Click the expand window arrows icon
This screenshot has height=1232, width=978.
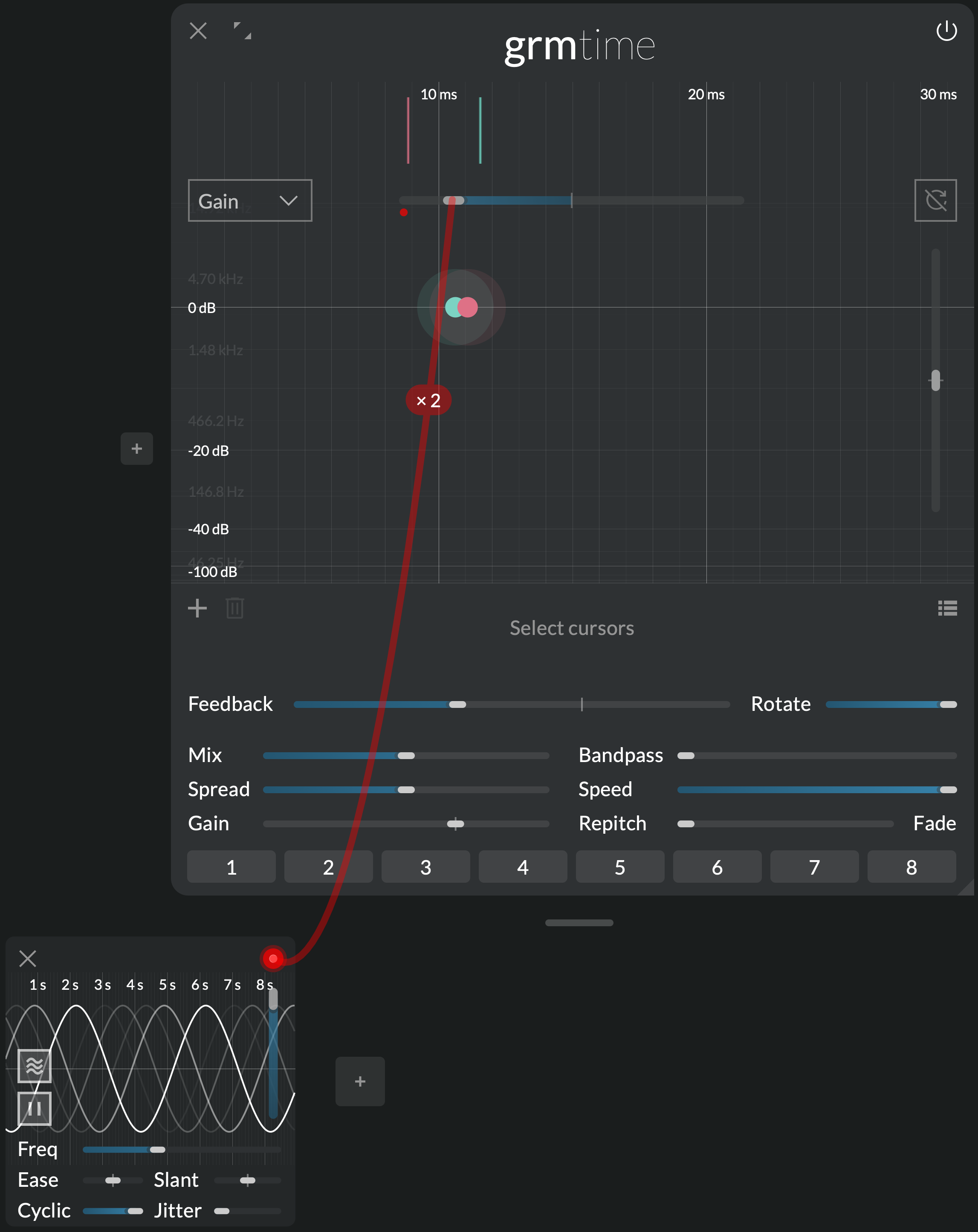coord(242,31)
